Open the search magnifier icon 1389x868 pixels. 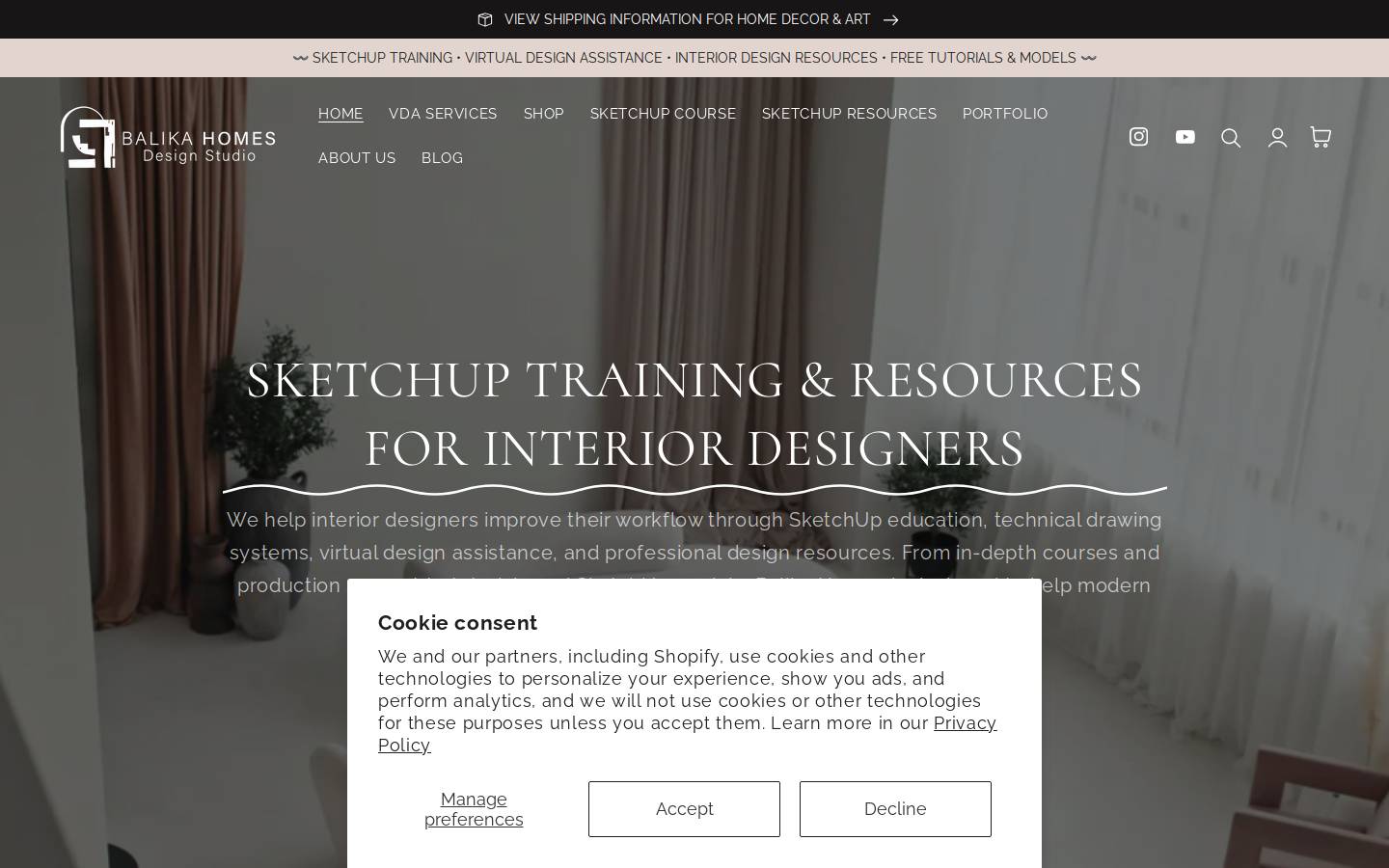[1231, 138]
